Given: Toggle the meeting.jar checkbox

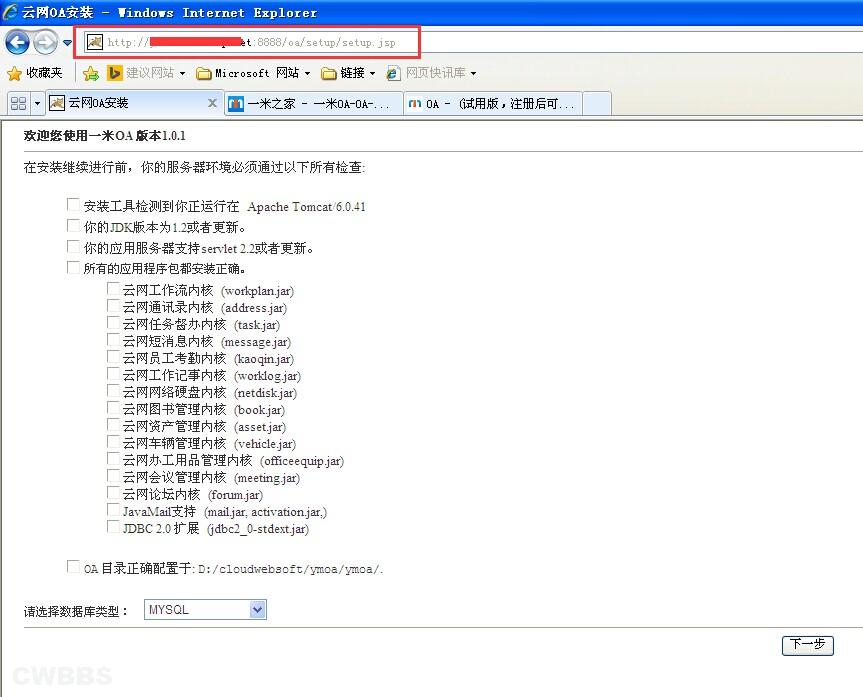Looking at the screenshot, I should (x=113, y=477).
